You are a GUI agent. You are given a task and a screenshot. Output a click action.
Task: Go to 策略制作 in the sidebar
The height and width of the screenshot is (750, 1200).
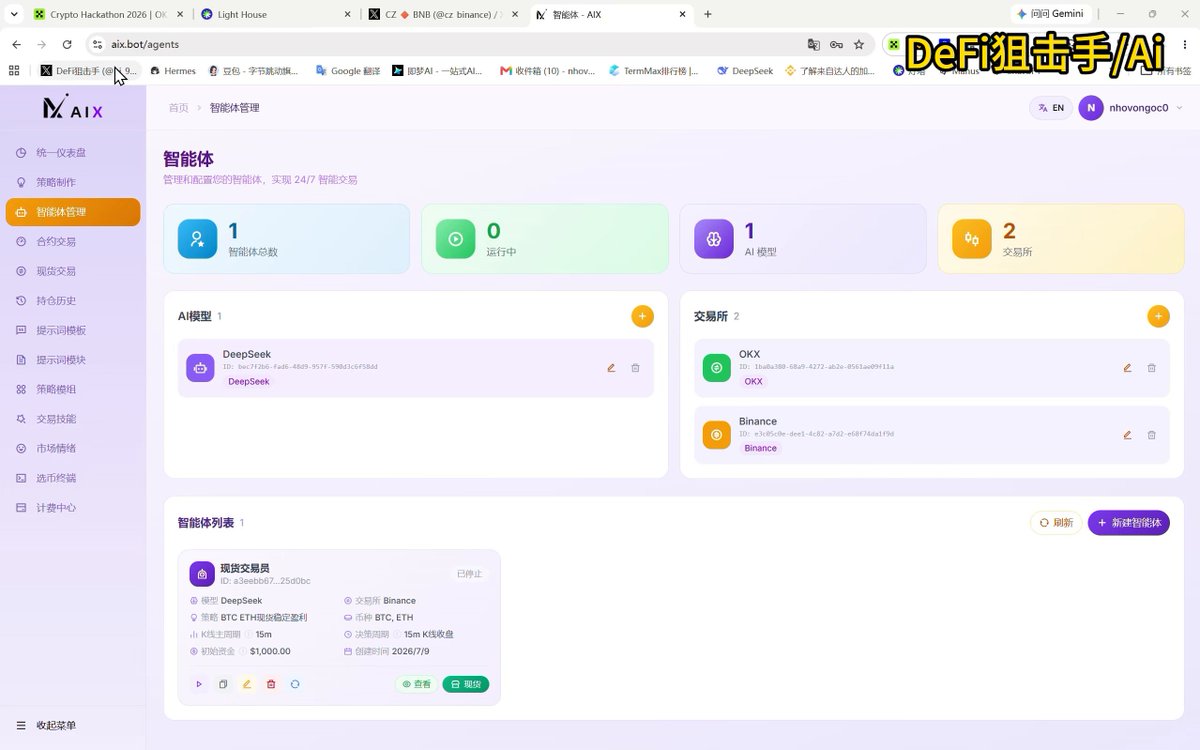[73, 182]
